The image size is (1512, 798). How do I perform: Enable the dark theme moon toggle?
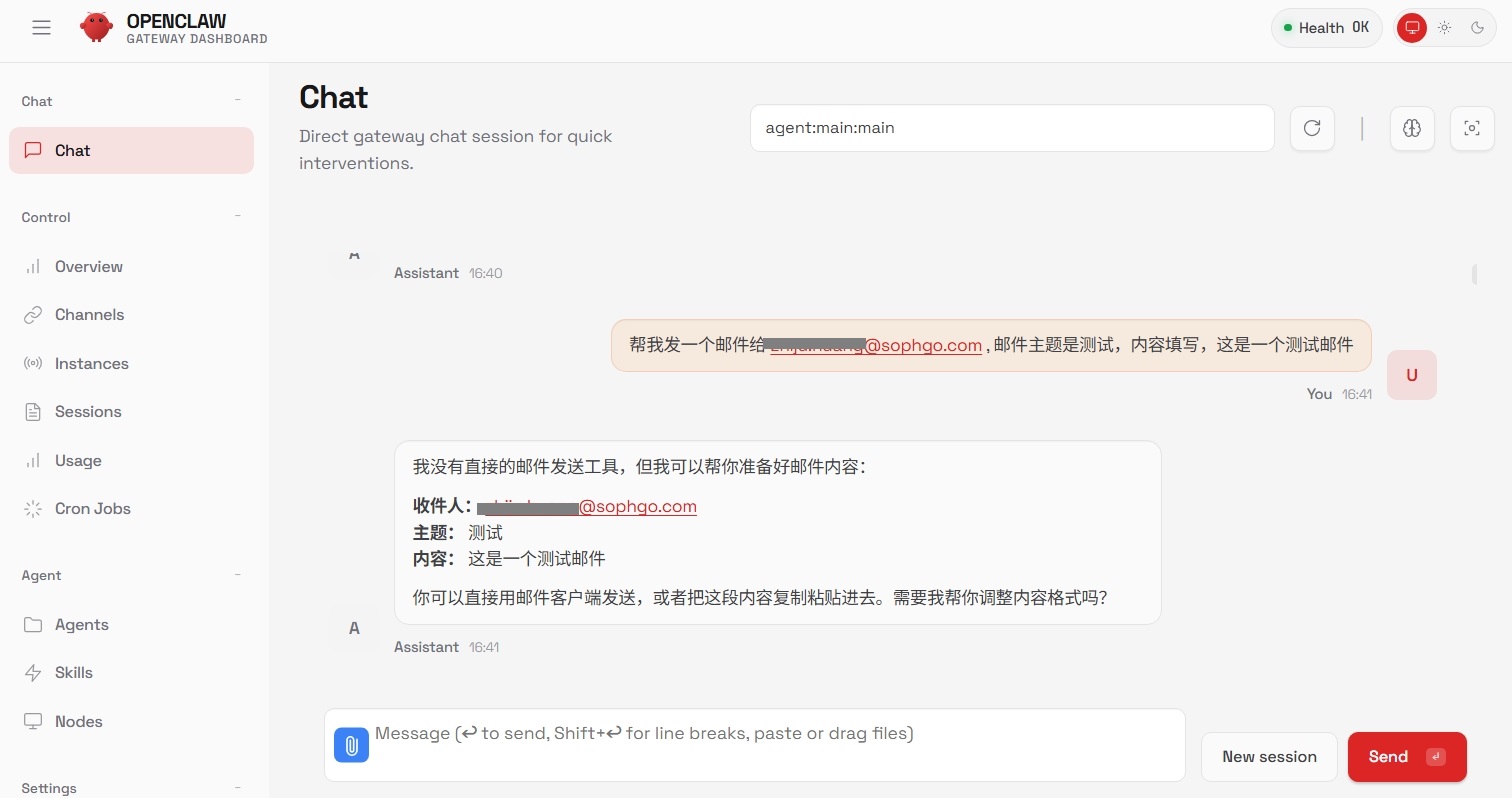[x=1477, y=28]
